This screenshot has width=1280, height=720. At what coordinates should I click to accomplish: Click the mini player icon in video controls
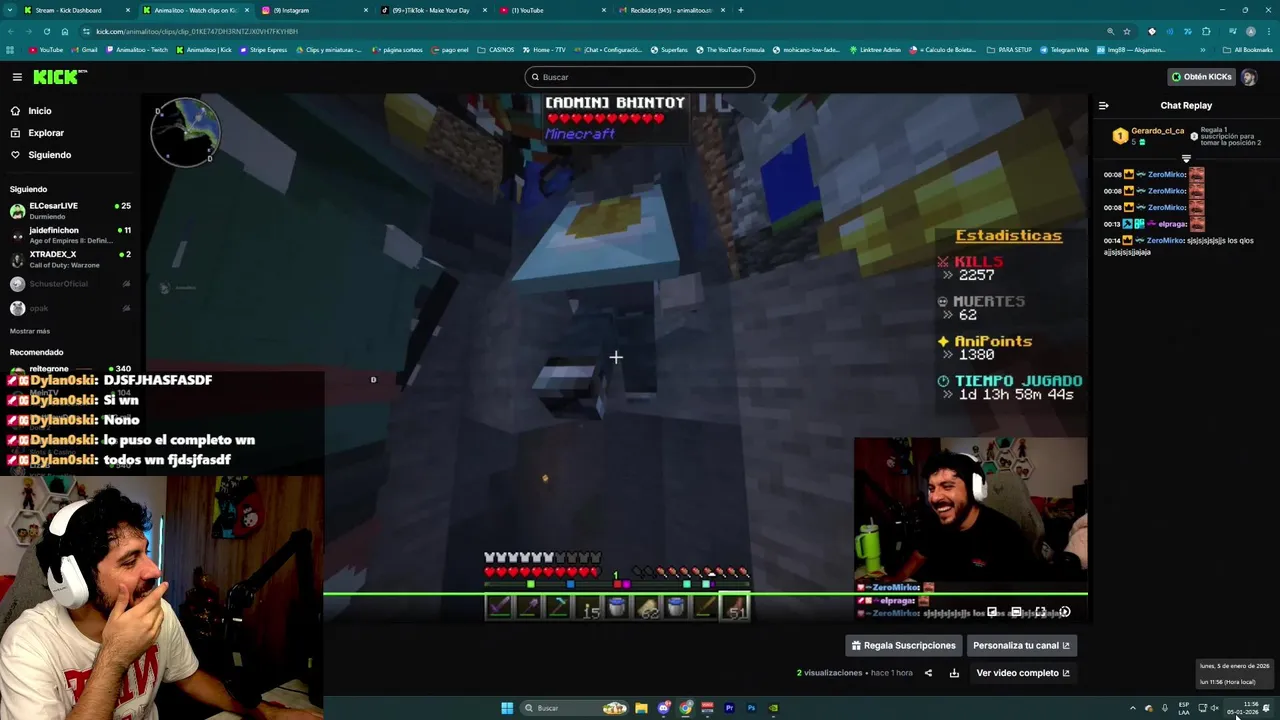[x=992, y=612]
